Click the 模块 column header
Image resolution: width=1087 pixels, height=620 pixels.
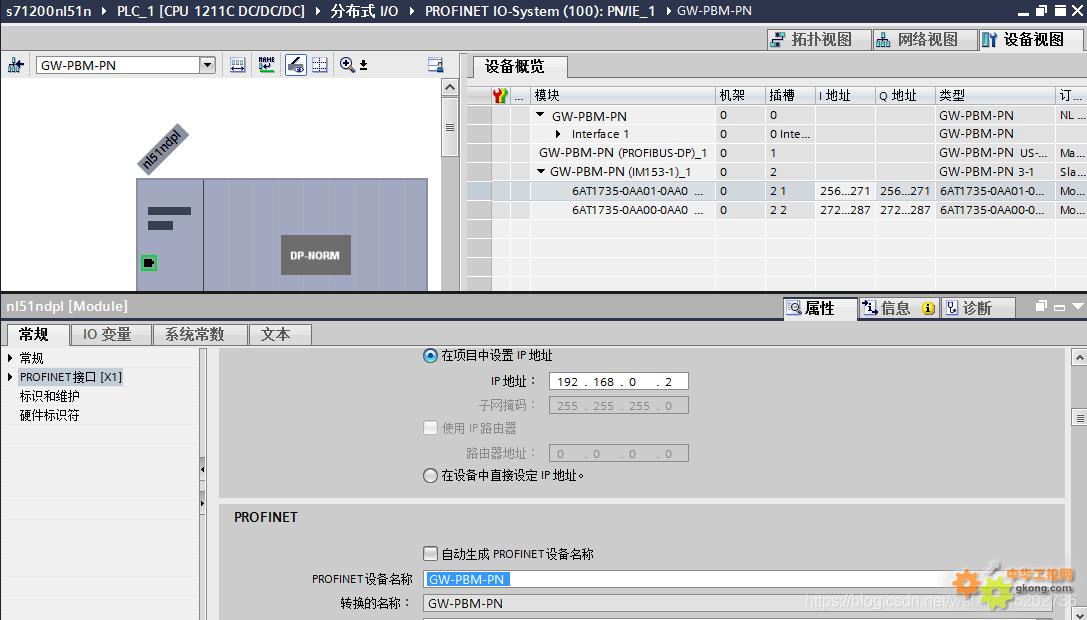[x=623, y=96]
